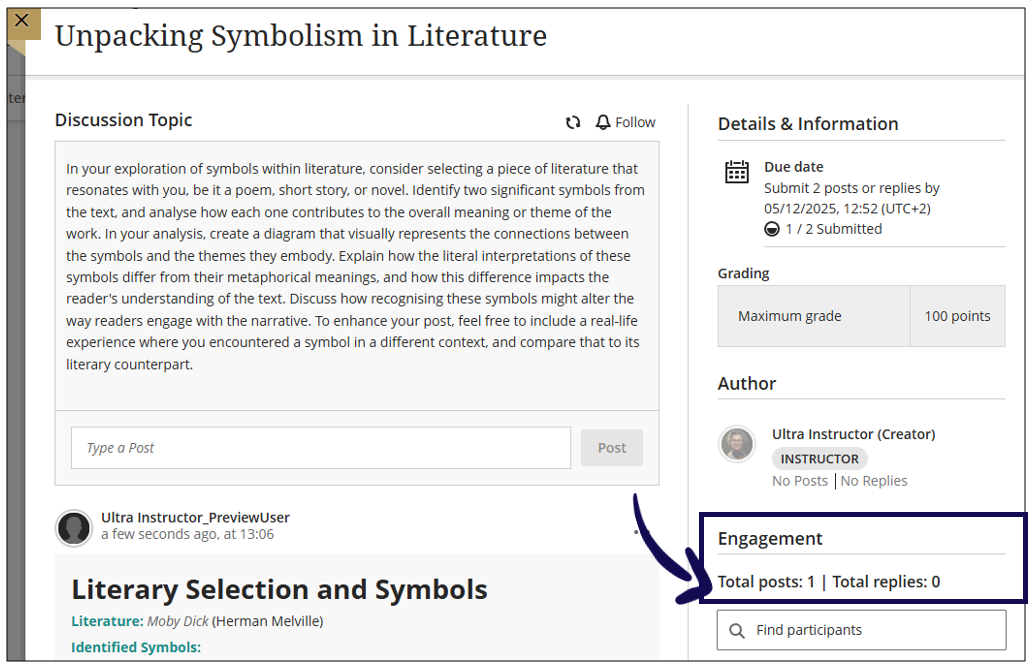Click the refresh icon beside Follow

(573, 123)
